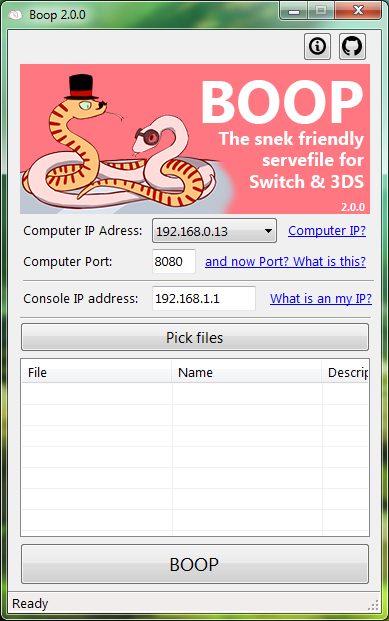Image resolution: width=389 pixels, height=621 pixels.
Task: Click the Pick files button
Action: pos(195,337)
